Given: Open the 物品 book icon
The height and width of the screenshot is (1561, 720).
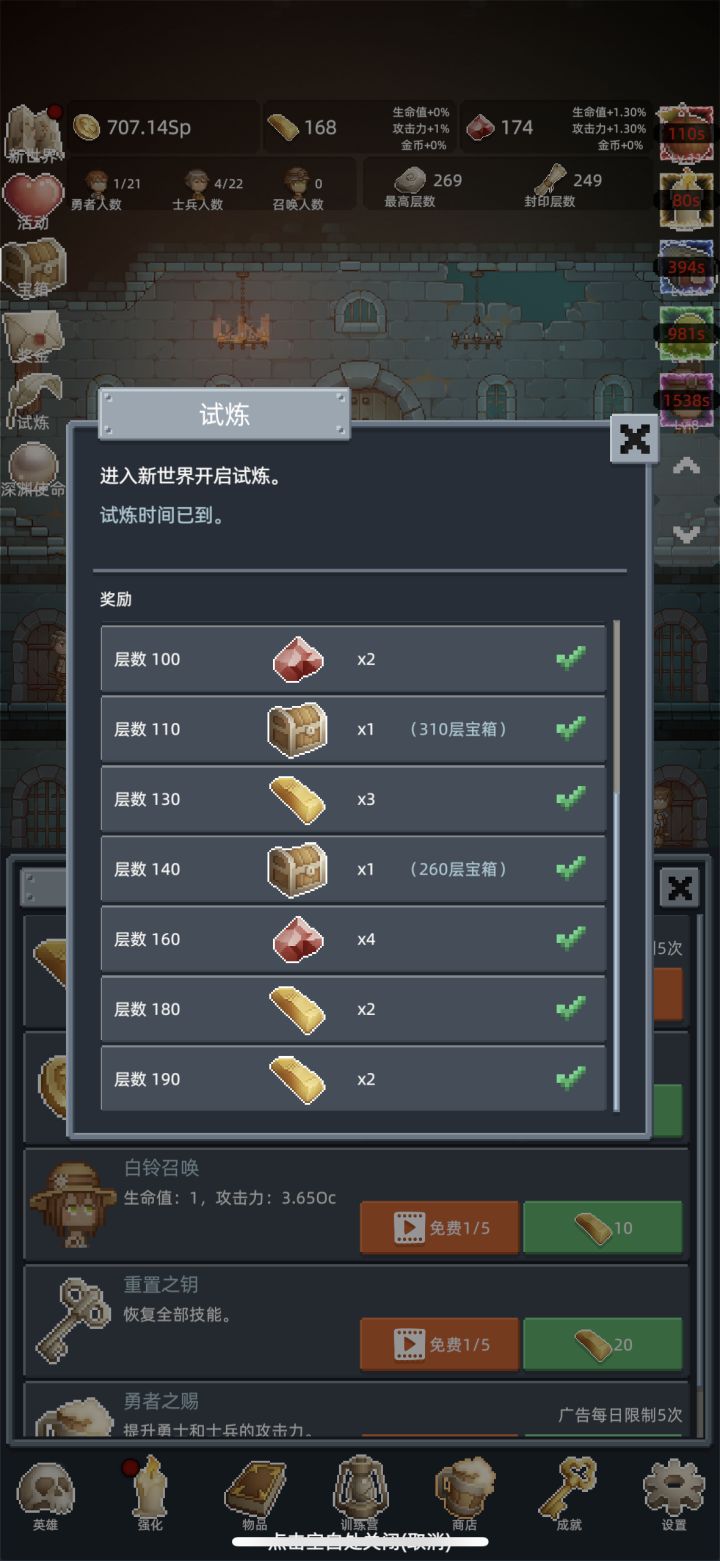Looking at the screenshot, I should [255, 1495].
